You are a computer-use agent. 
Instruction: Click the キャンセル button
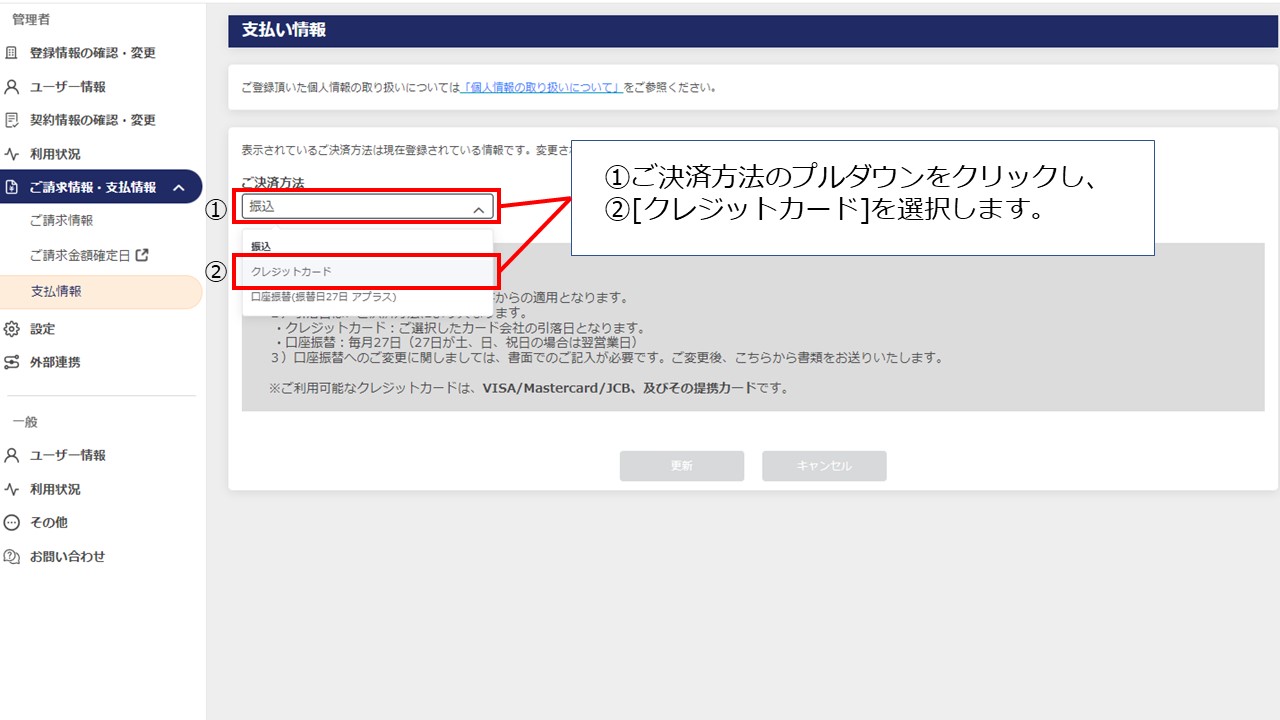(x=824, y=465)
